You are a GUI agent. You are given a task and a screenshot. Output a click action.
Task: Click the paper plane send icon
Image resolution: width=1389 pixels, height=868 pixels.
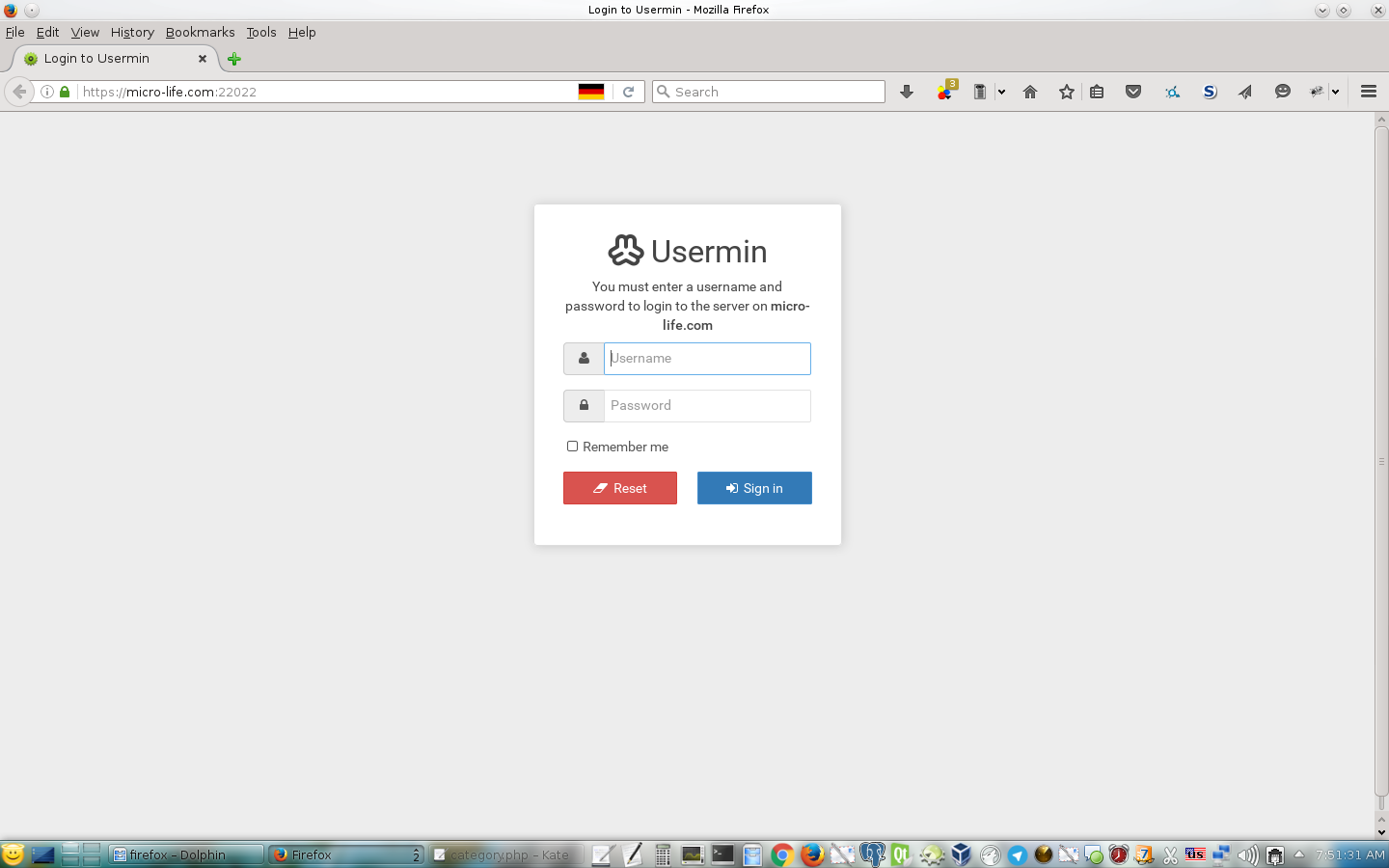click(x=1245, y=92)
